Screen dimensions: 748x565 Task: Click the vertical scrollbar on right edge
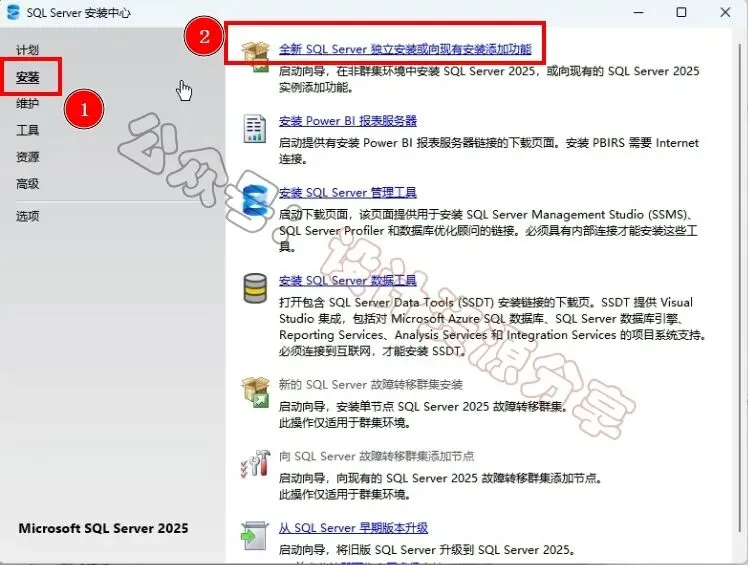740,286
